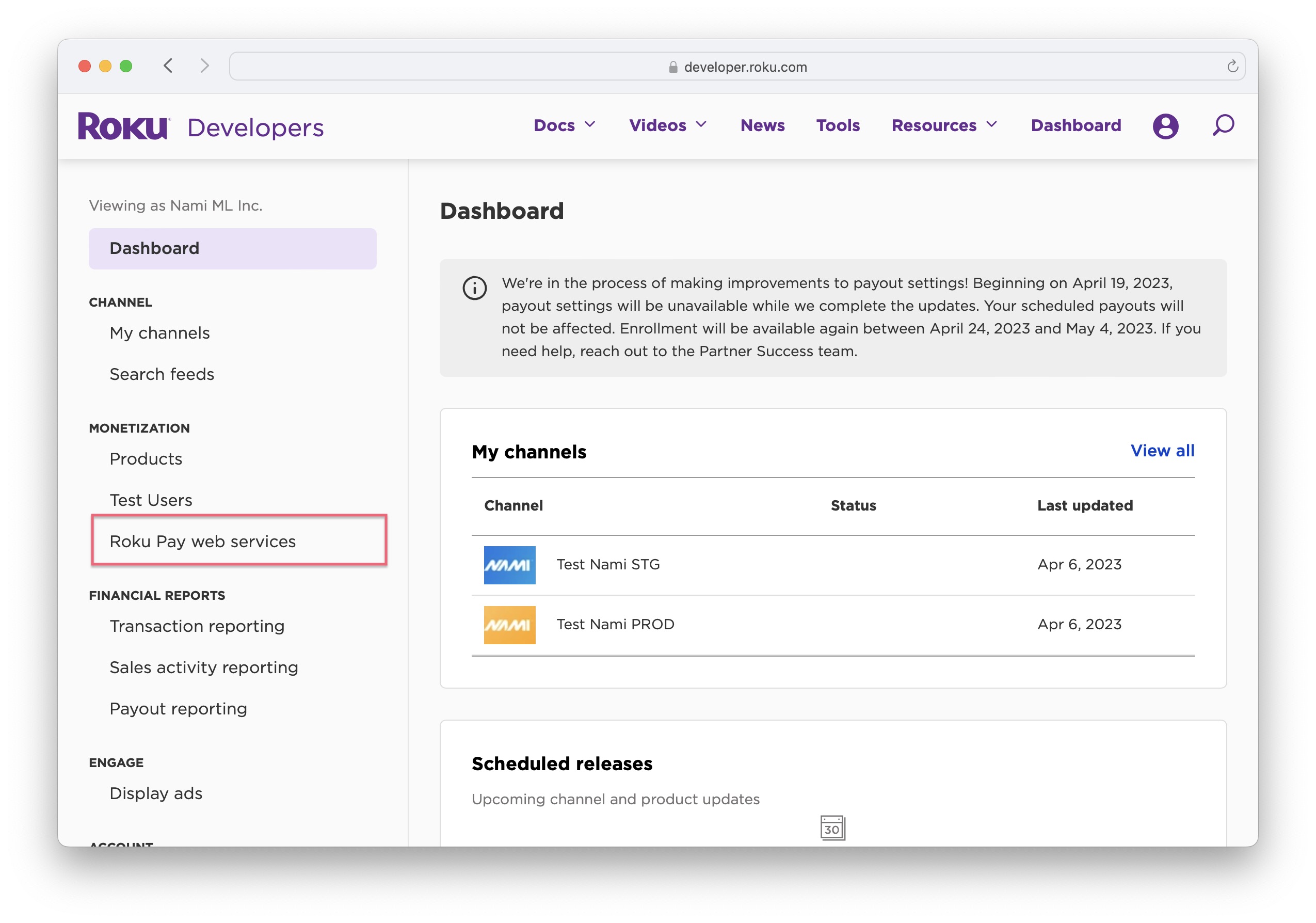This screenshot has width=1316, height=923.
Task: Expand the Resources dropdown menu
Action: [944, 125]
